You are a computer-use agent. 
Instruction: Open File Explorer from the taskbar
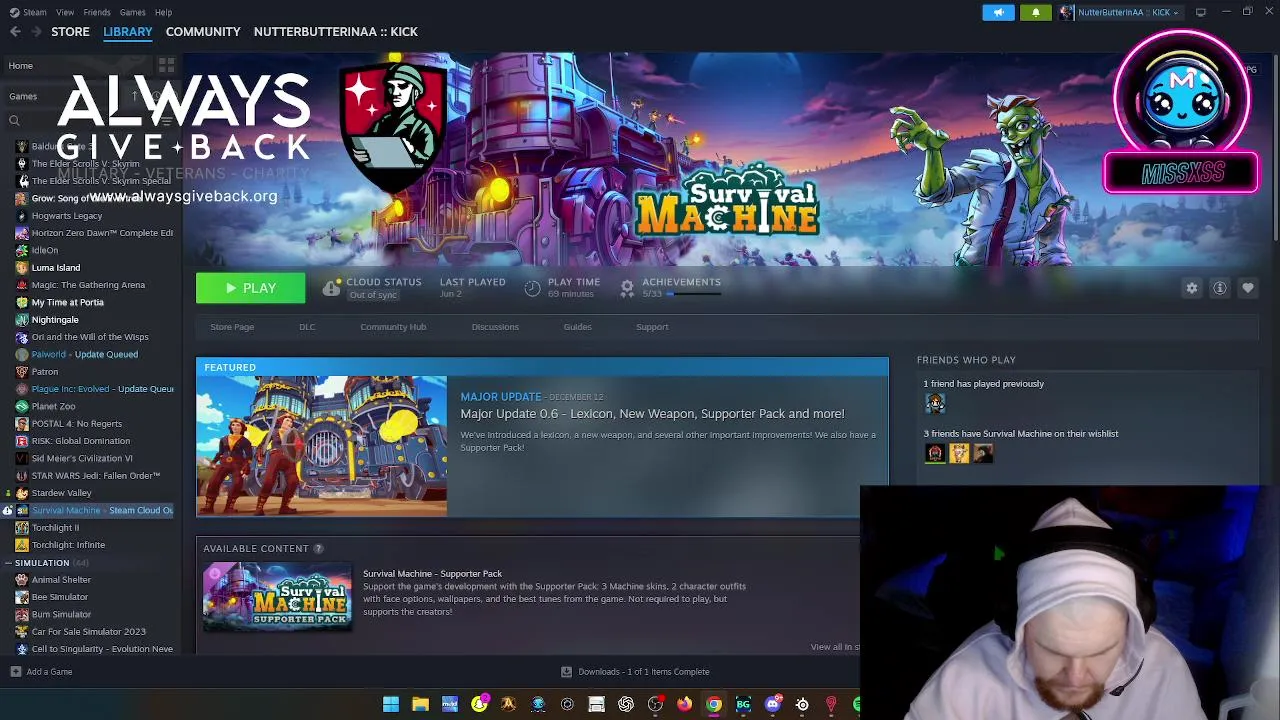[x=420, y=705]
